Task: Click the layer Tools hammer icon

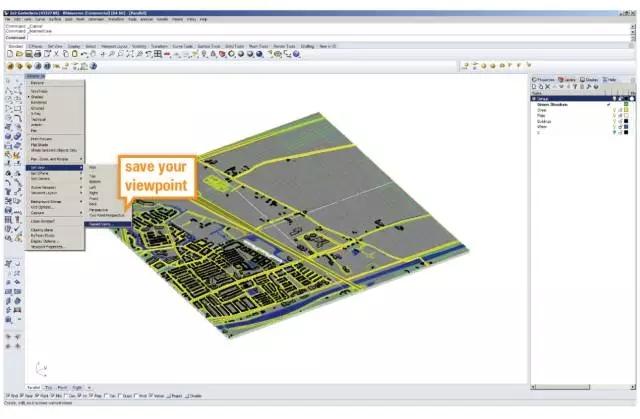Action: point(589,87)
